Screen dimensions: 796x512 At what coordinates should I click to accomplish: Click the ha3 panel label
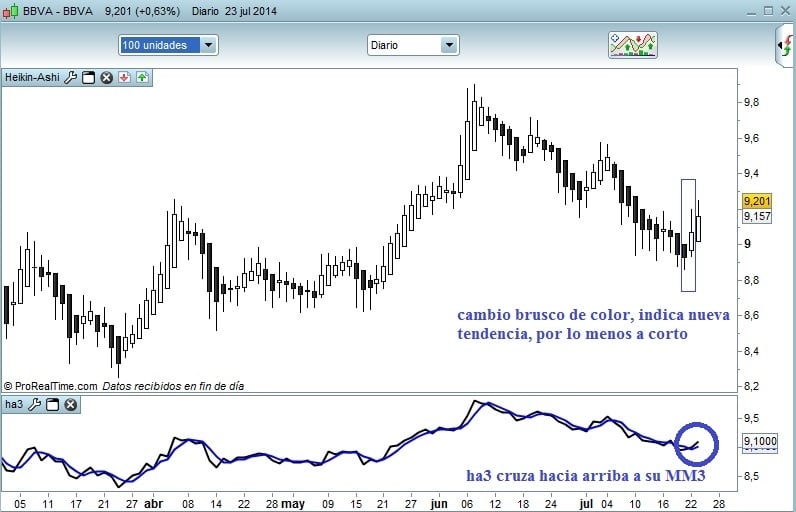[14, 404]
